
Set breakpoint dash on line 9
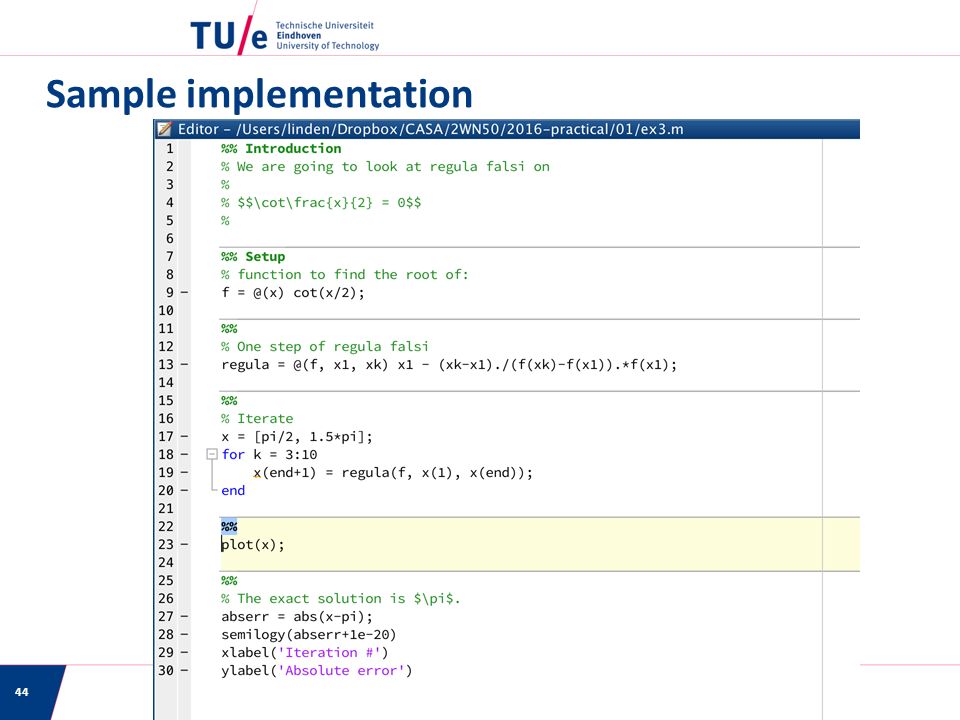coord(184,293)
